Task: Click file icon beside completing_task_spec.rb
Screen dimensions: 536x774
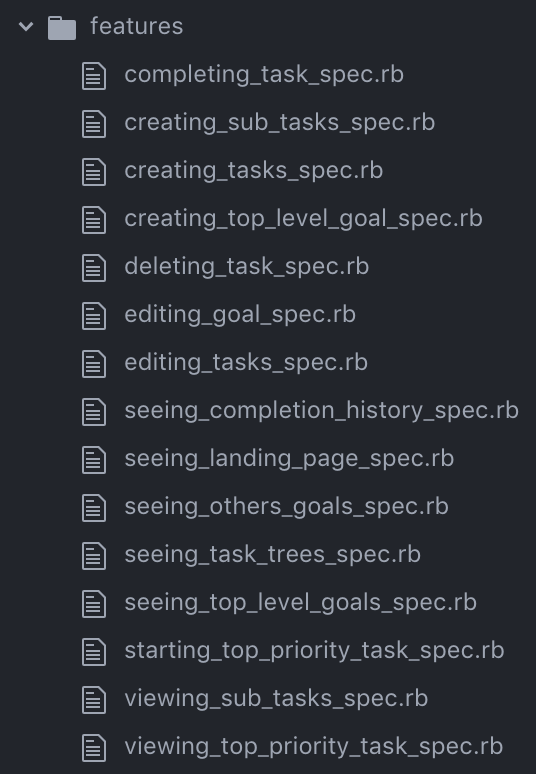Action: coord(94,76)
